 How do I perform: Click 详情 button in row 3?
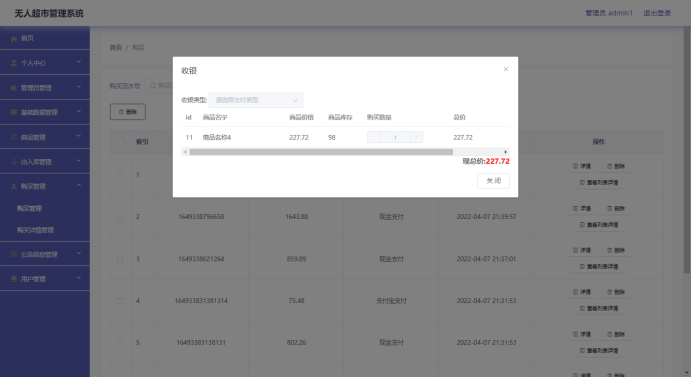[x=582, y=250]
